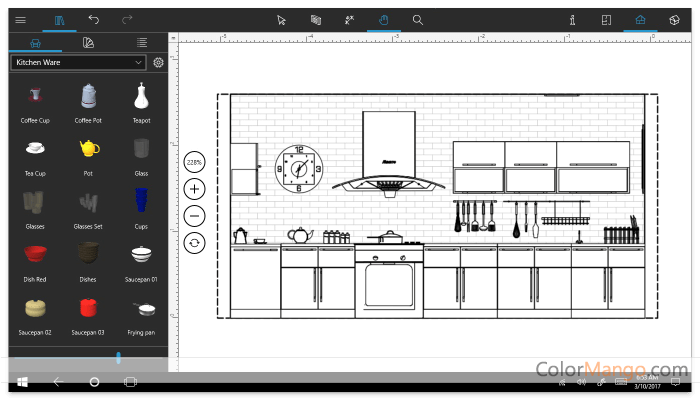Open the furniture objects library tab

click(x=35, y=42)
